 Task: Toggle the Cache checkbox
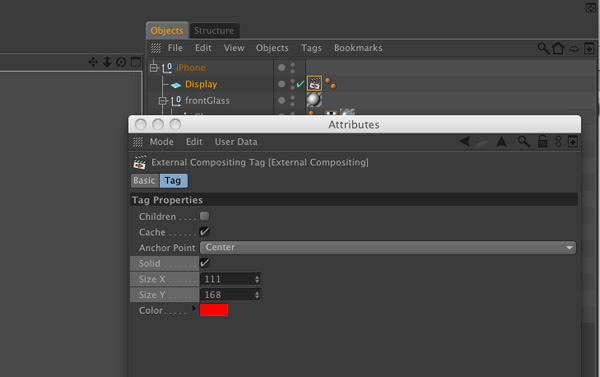pos(205,232)
